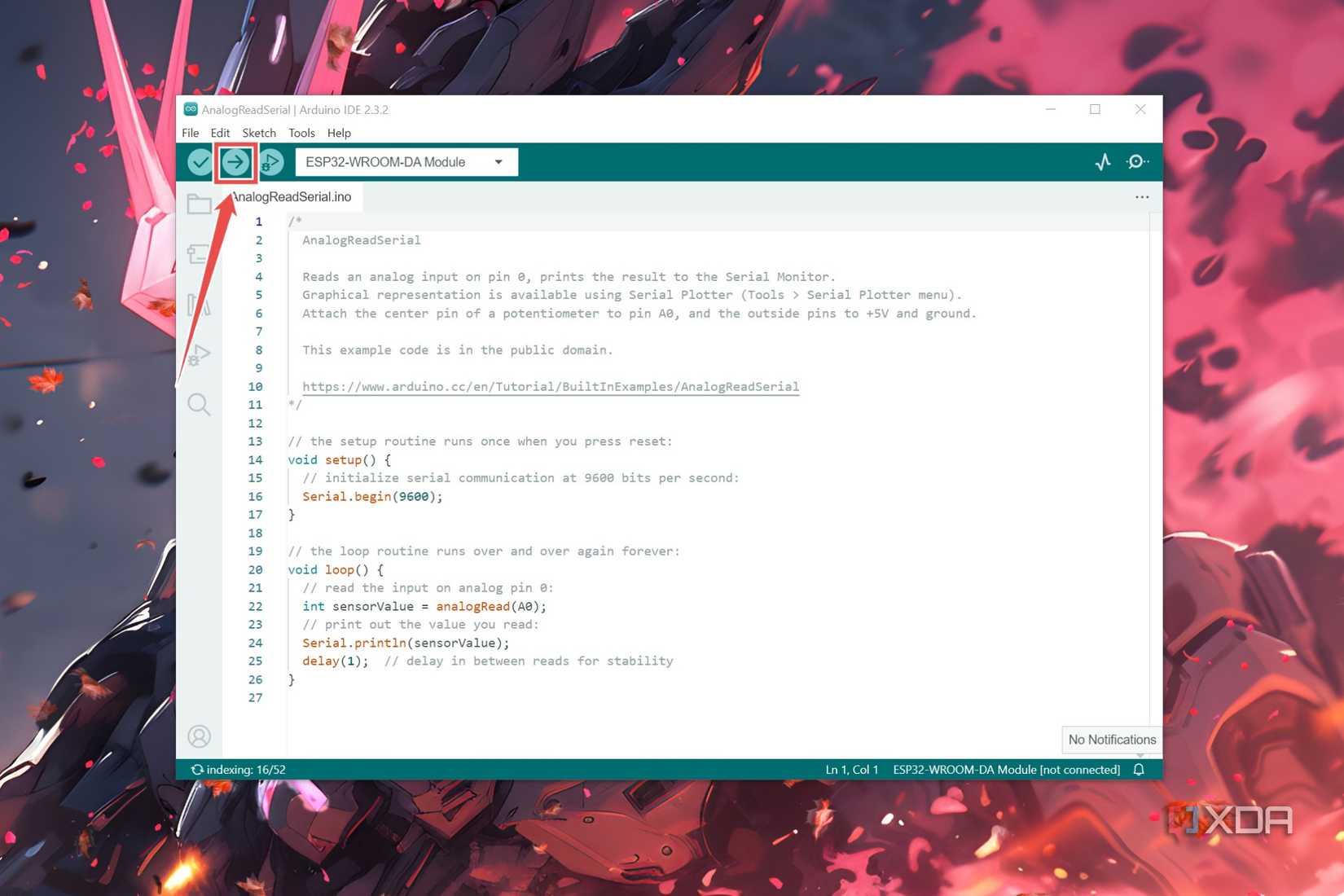The height and width of the screenshot is (896, 1344).
Task: Open the Tools menu
Action: [x=301, y=133]
